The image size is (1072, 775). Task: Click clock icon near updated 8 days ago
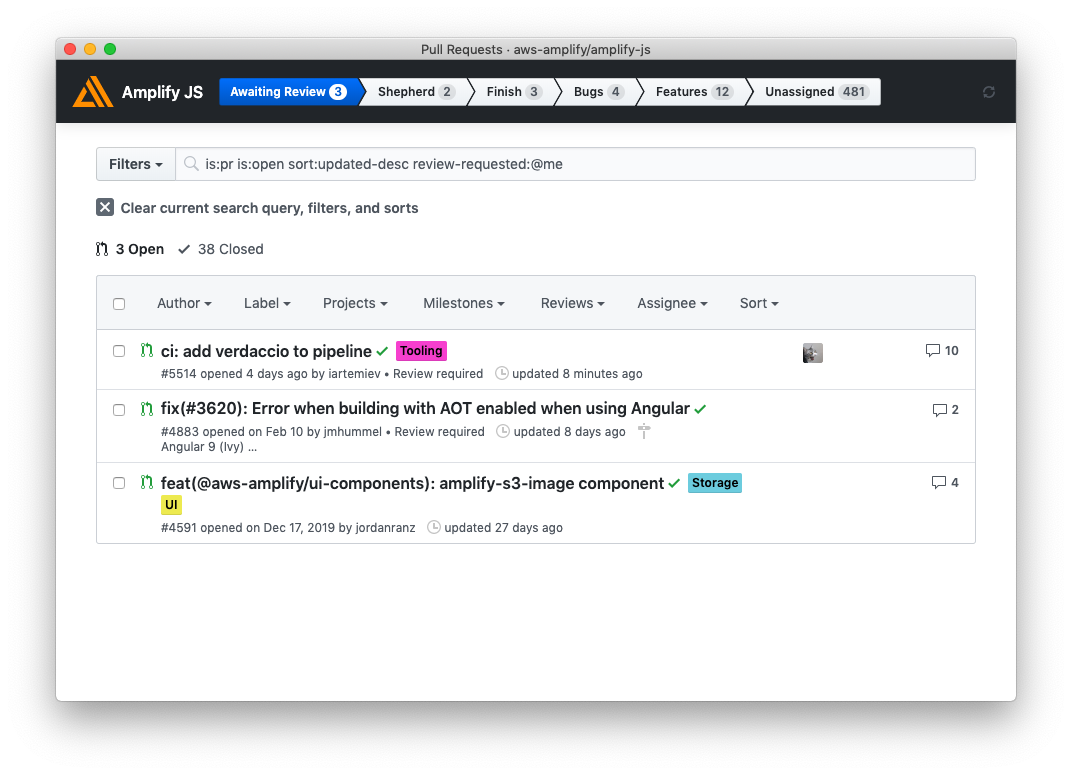pyautogui.click(x=502, y=431)
